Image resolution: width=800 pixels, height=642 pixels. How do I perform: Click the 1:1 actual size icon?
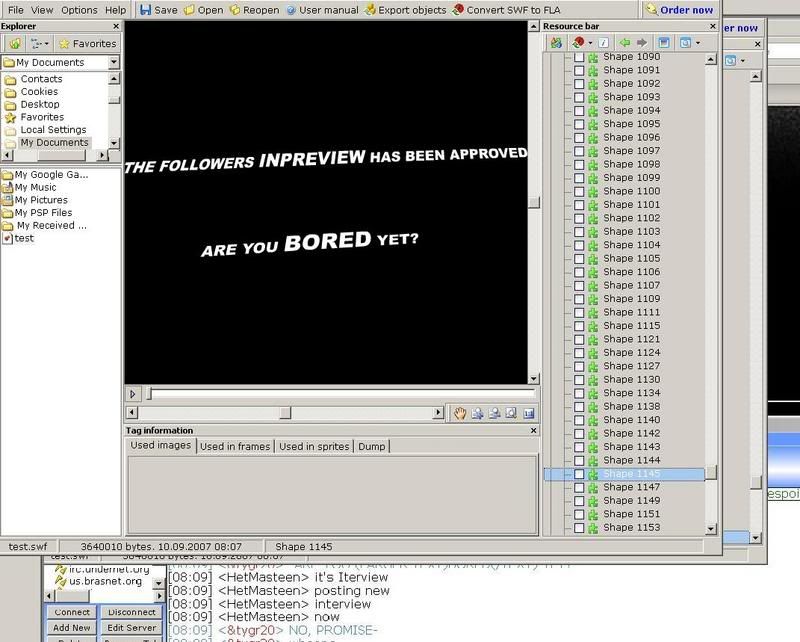tap(528, 413)
